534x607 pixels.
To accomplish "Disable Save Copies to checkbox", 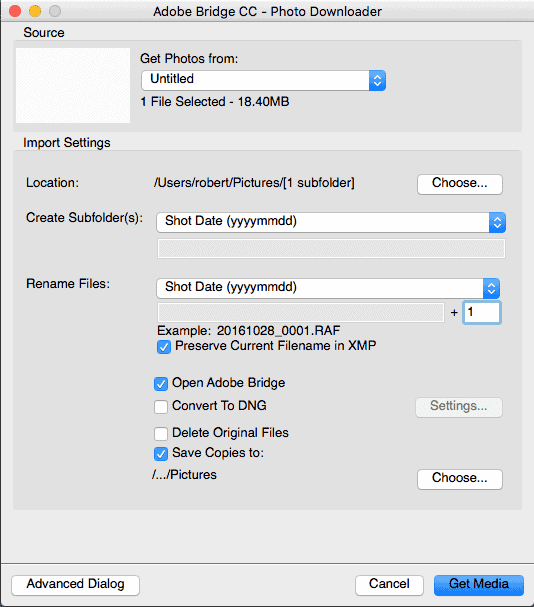I will tap(161, 454).
